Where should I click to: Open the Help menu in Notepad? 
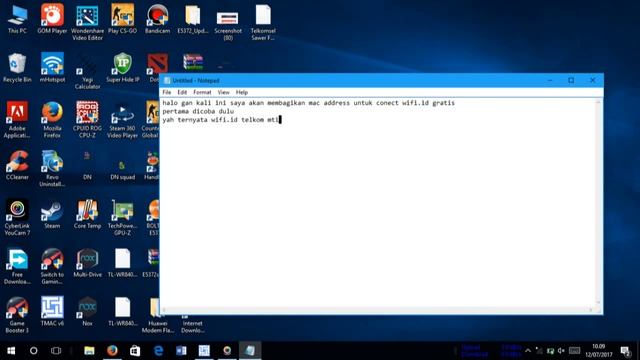click(242, 92)
